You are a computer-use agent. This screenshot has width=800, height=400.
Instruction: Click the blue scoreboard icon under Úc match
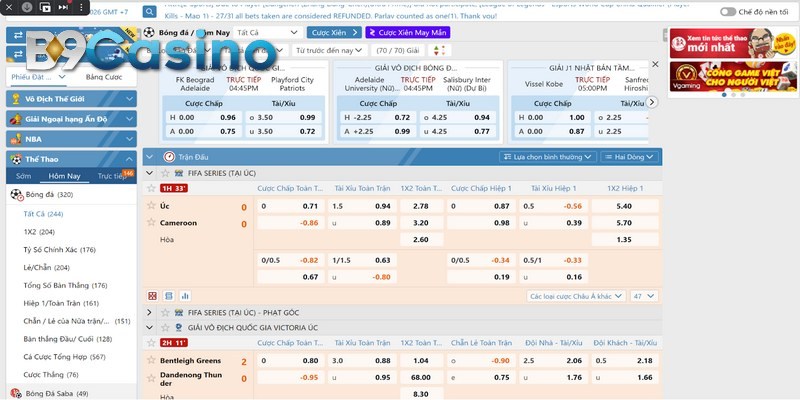(169, 296)
